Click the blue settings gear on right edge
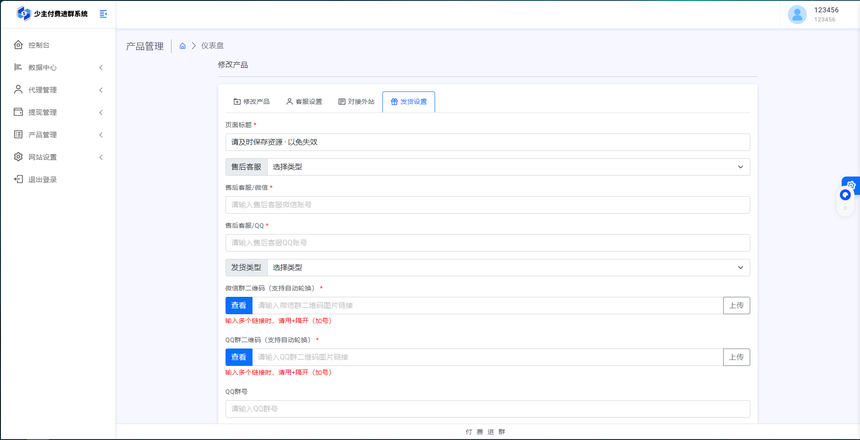 click(851, 185)
